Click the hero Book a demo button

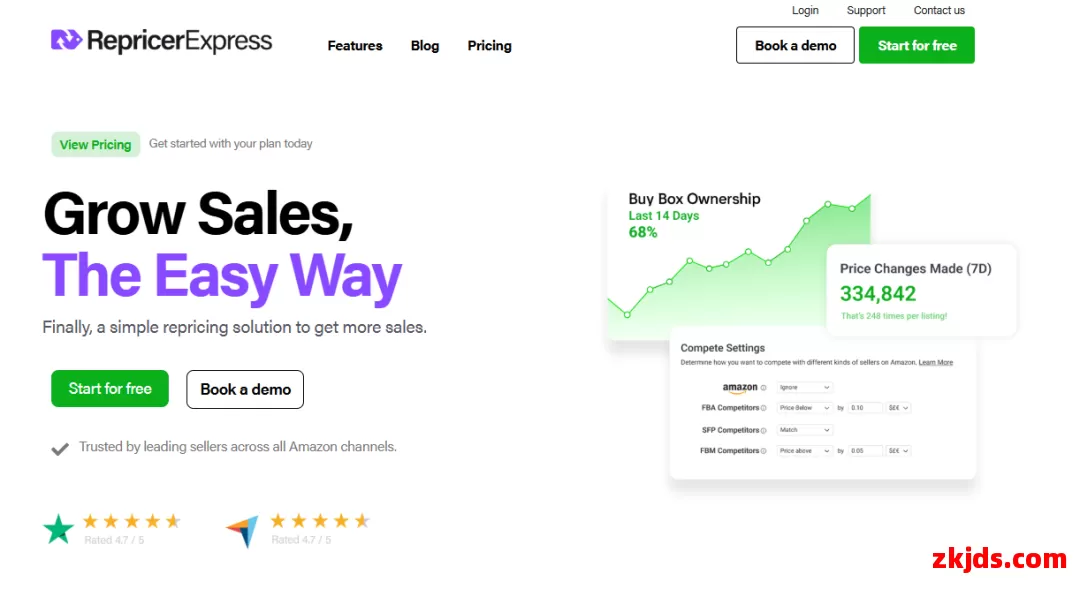(x=245, y=390)
